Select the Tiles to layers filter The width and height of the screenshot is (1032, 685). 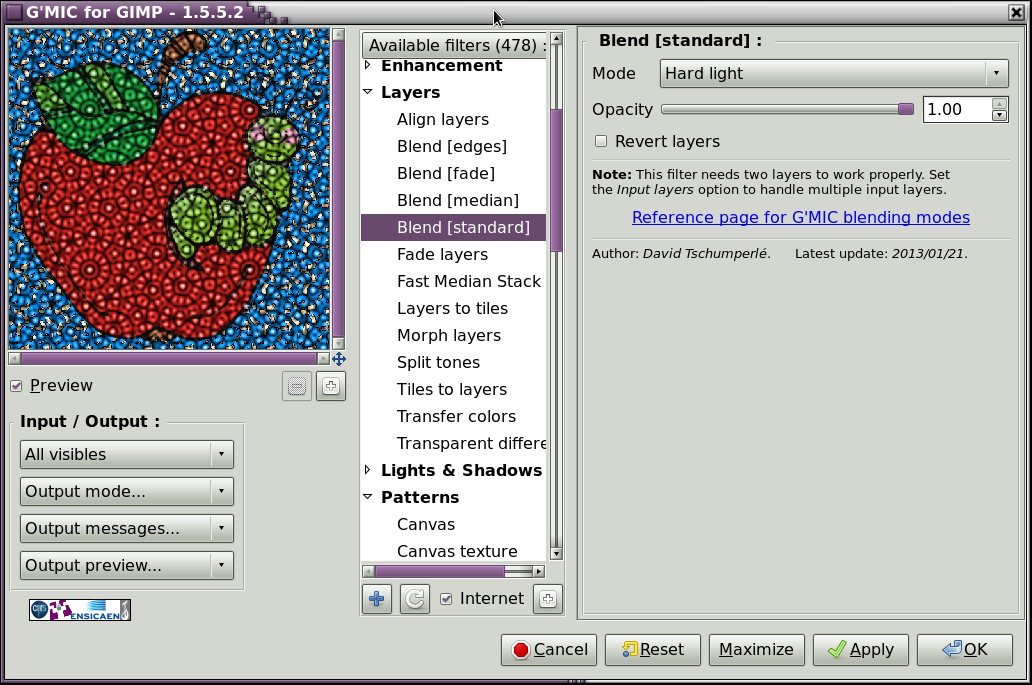pyautogui.click(x=453, y=389)
